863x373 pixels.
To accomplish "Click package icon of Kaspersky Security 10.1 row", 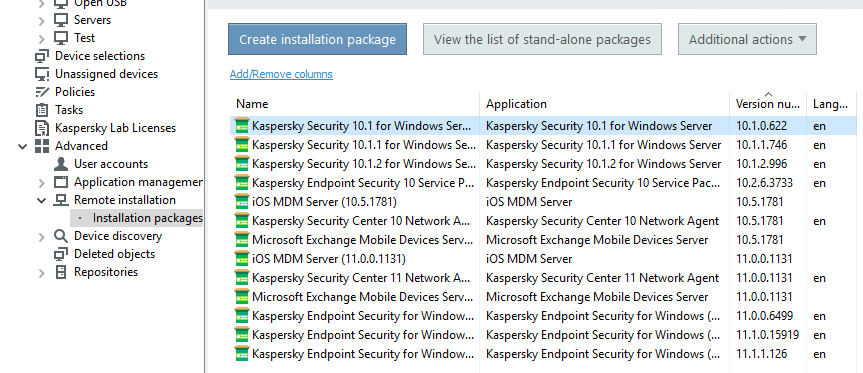I will point(242,126).
